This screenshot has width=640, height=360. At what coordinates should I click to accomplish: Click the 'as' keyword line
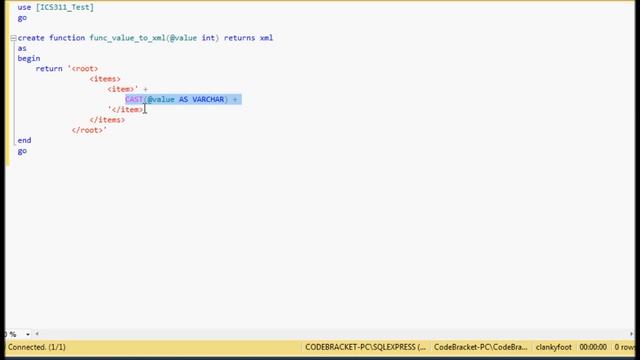[22, 48]
